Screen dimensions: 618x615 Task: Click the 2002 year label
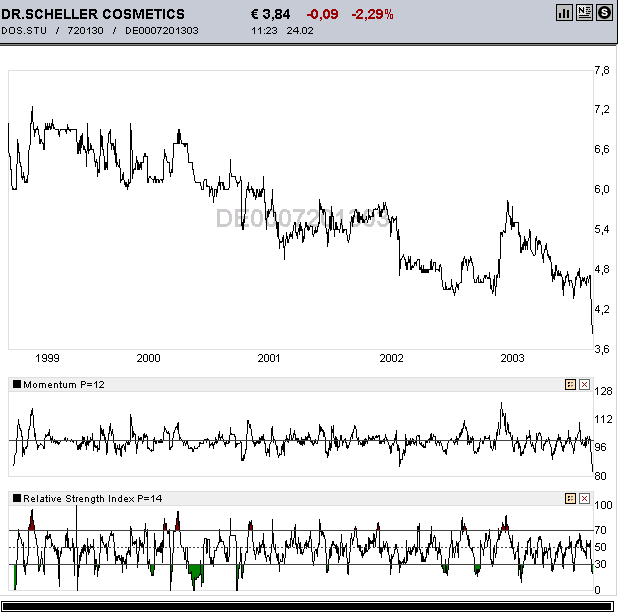(391, 358)
